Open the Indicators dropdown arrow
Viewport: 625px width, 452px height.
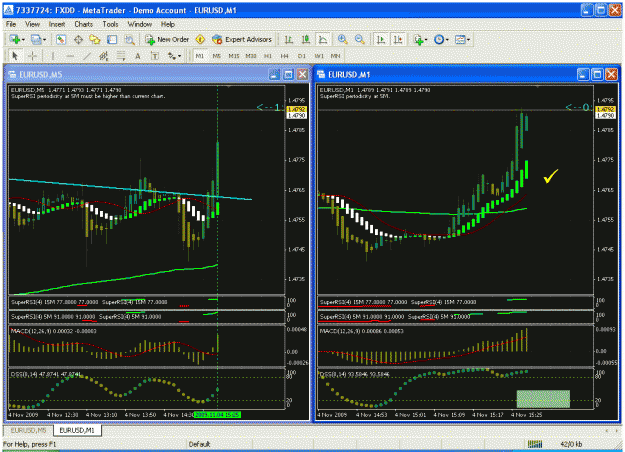pyautogui.click(x=426, y=40)
